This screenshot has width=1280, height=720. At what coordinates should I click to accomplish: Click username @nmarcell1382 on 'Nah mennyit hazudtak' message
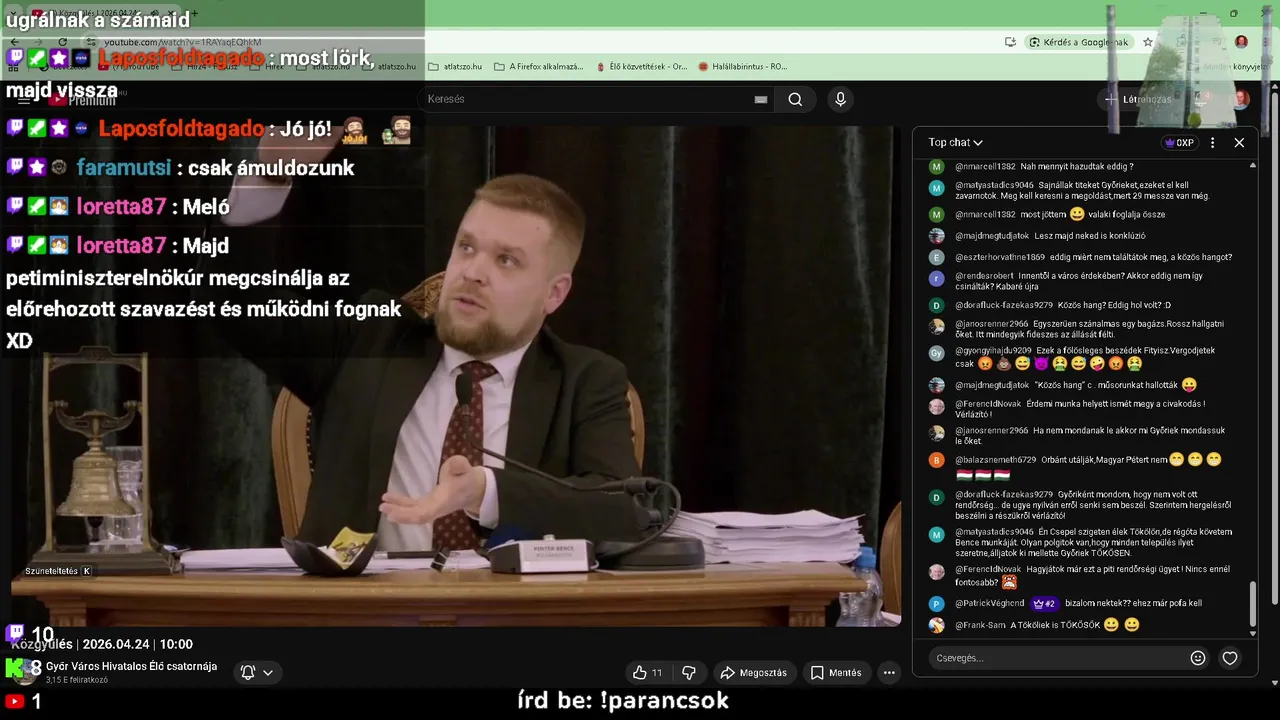(x=985, y=166)
